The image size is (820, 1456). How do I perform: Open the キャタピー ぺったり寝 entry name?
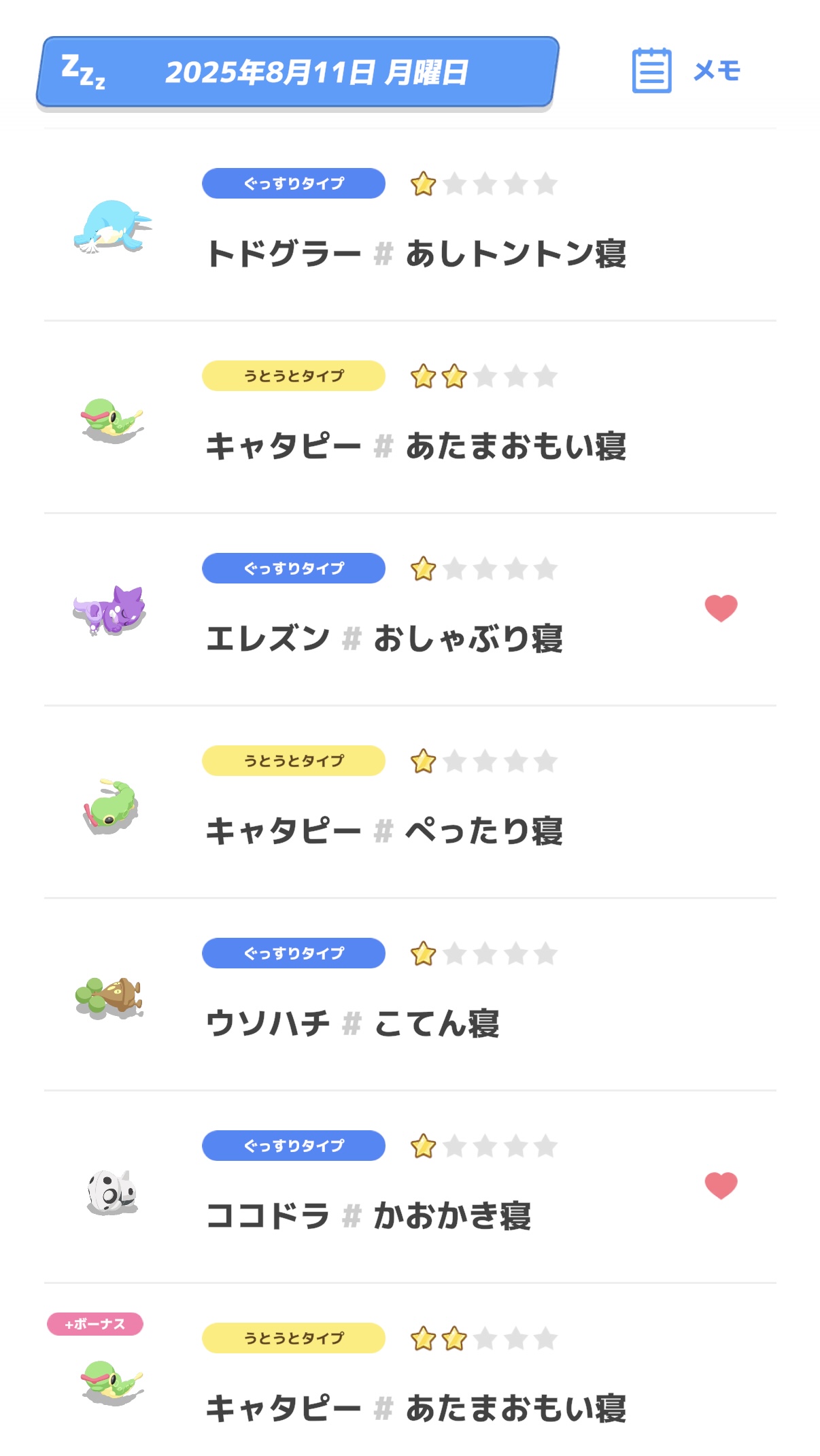(x=384, y=831)
